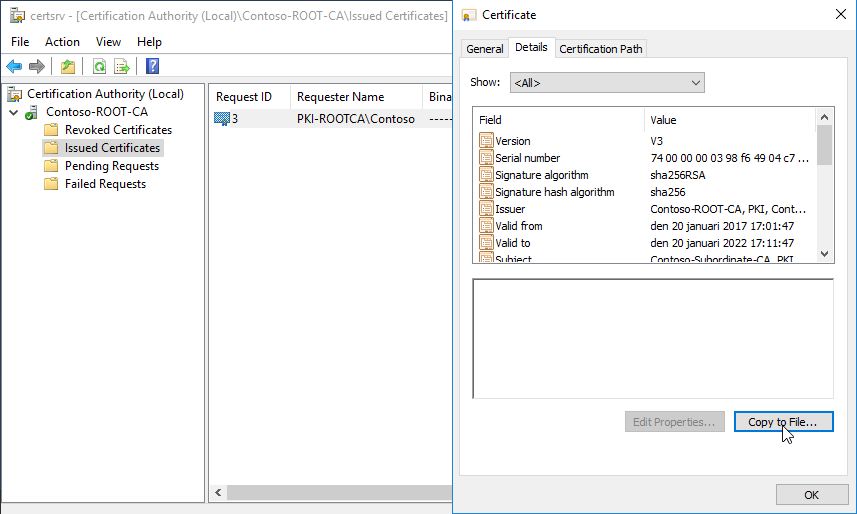Click the Export List toolbar icon
The height and width of the screenshot is (514, 857).
(122, 67)
